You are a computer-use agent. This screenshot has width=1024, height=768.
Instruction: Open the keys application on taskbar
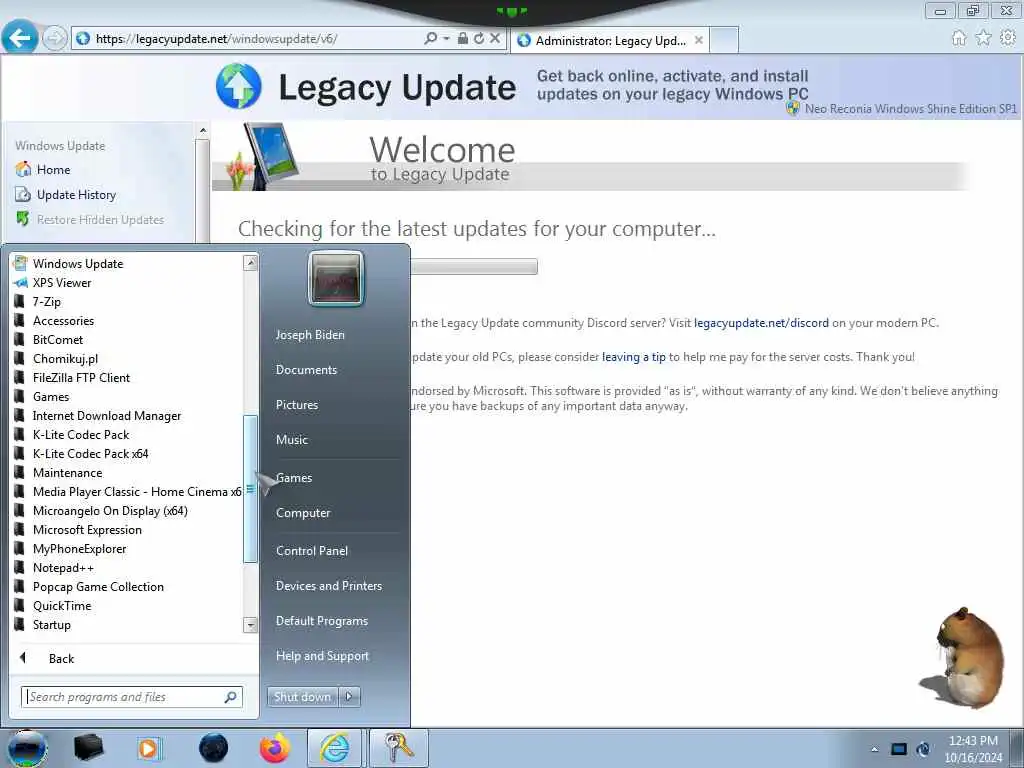click(399, 748)
